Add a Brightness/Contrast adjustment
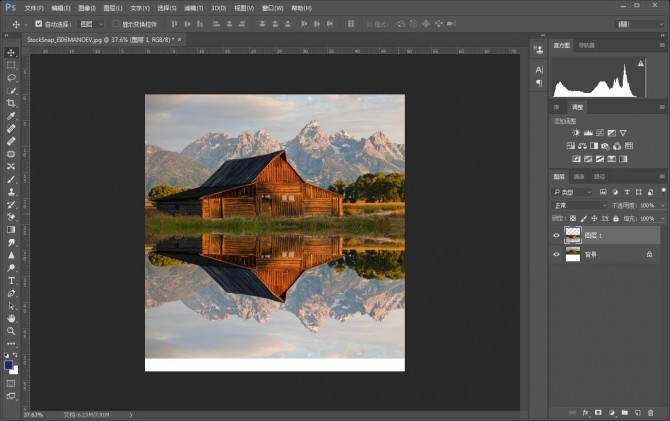Viewport: 670px width, 421px height. pyautogui.click(x=576, y=132)
